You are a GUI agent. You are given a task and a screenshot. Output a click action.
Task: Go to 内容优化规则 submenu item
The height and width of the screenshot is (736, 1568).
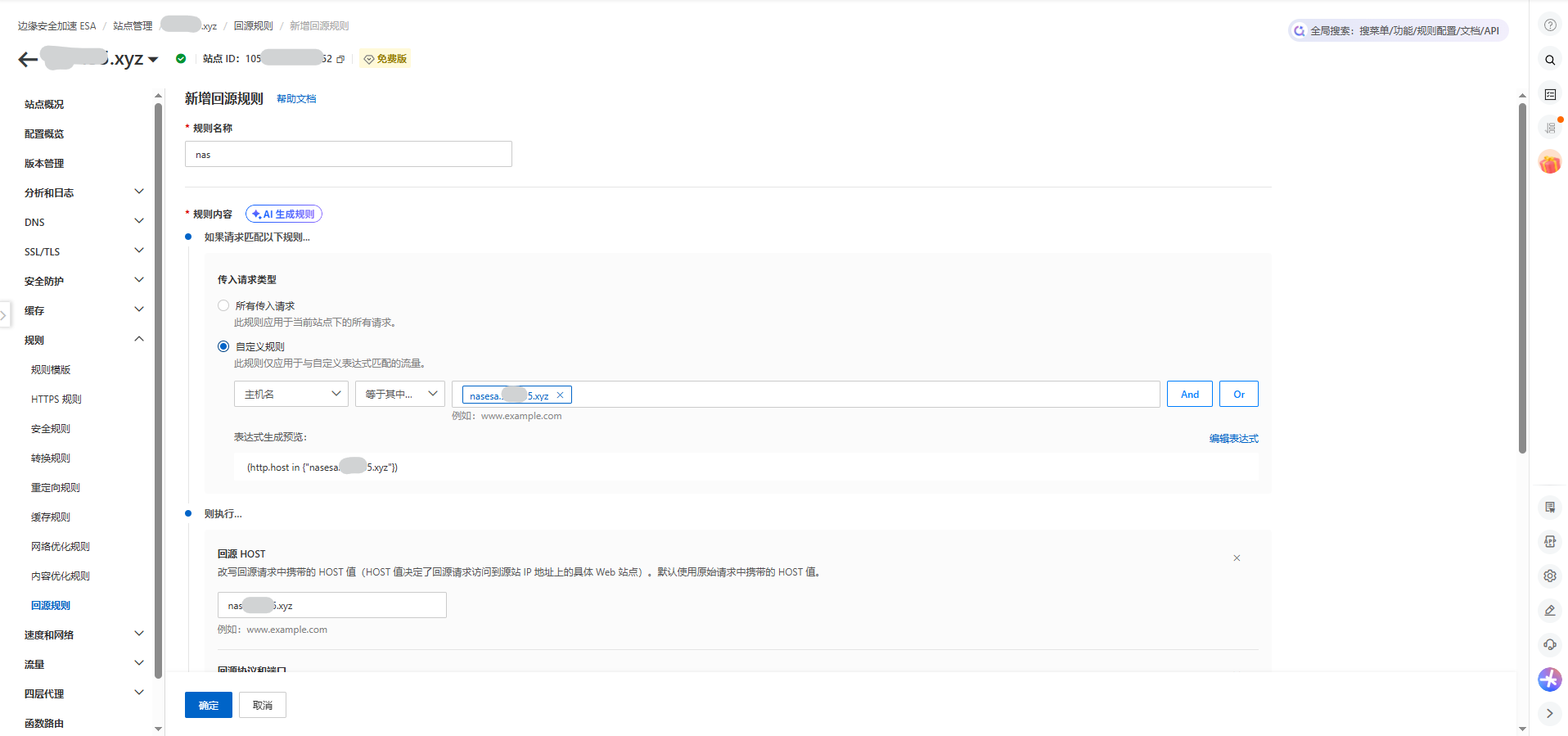pyautogui.click(x=61, y=576)
